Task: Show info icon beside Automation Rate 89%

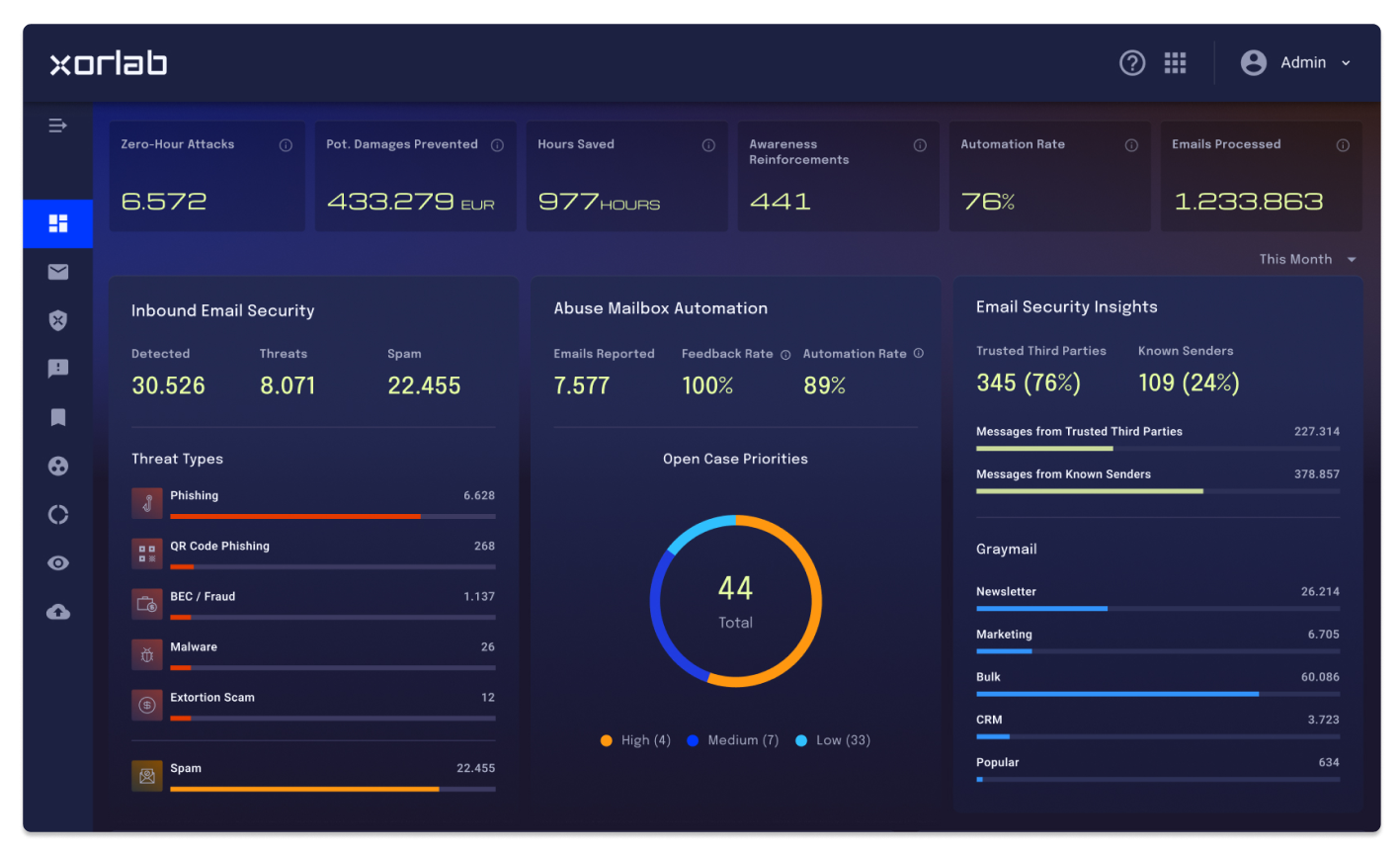Action: 919,354
